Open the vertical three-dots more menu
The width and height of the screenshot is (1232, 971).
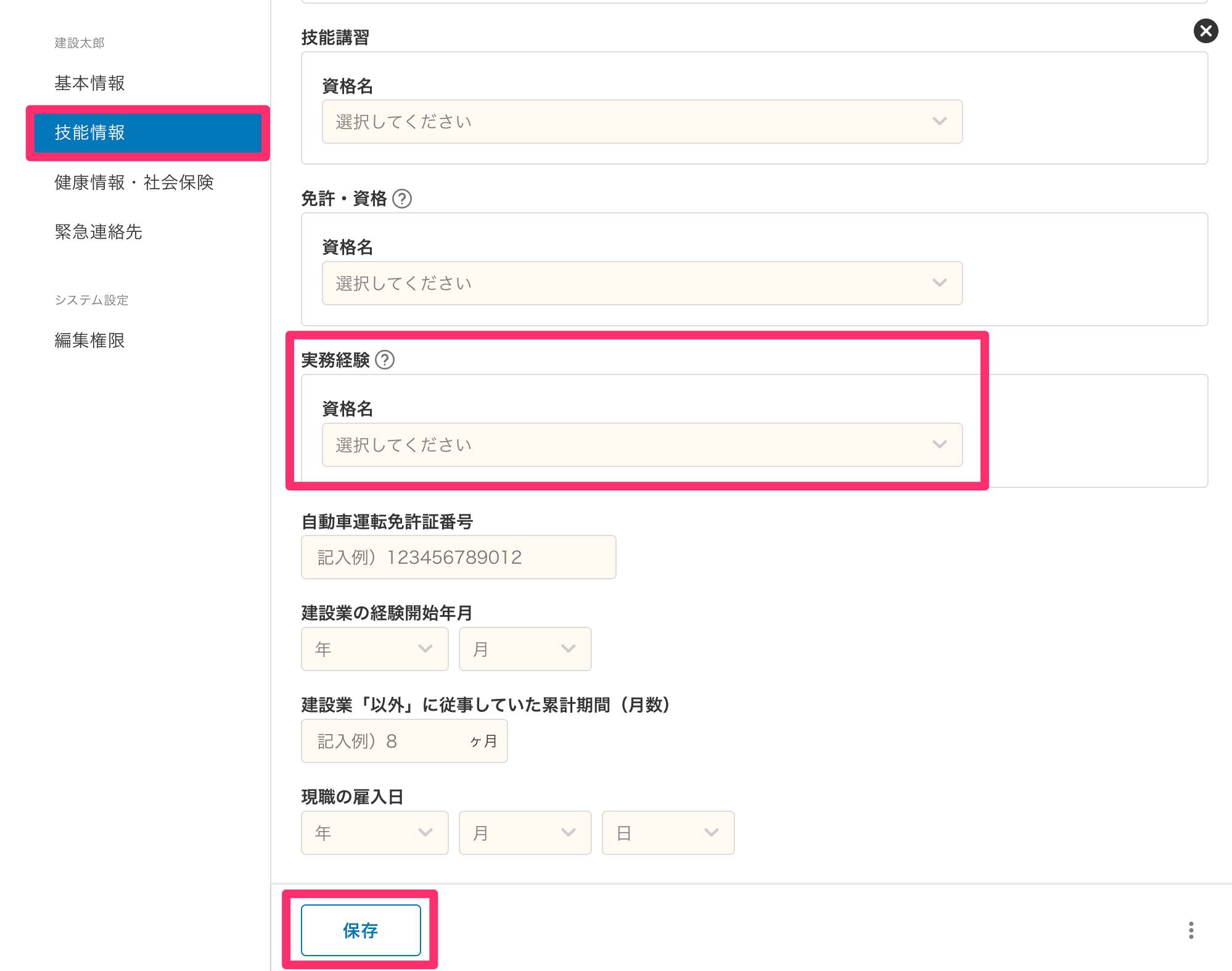1191,930
